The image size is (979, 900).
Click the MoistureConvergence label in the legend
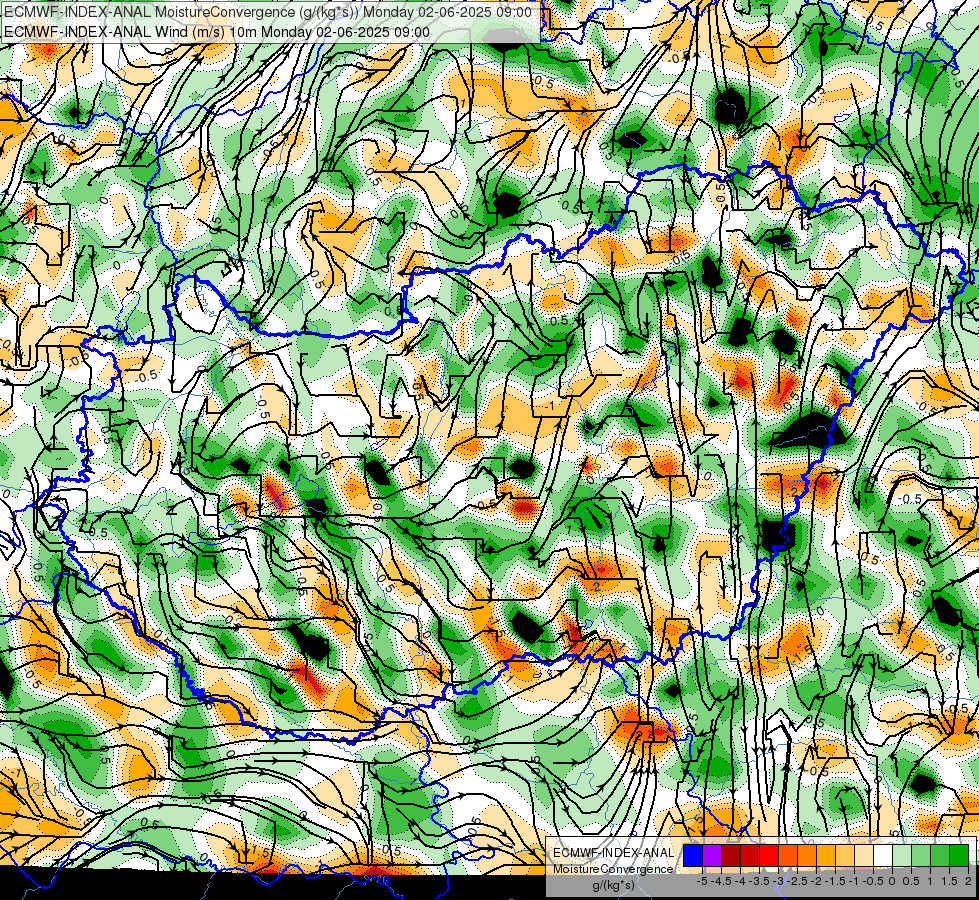(613, 869)
